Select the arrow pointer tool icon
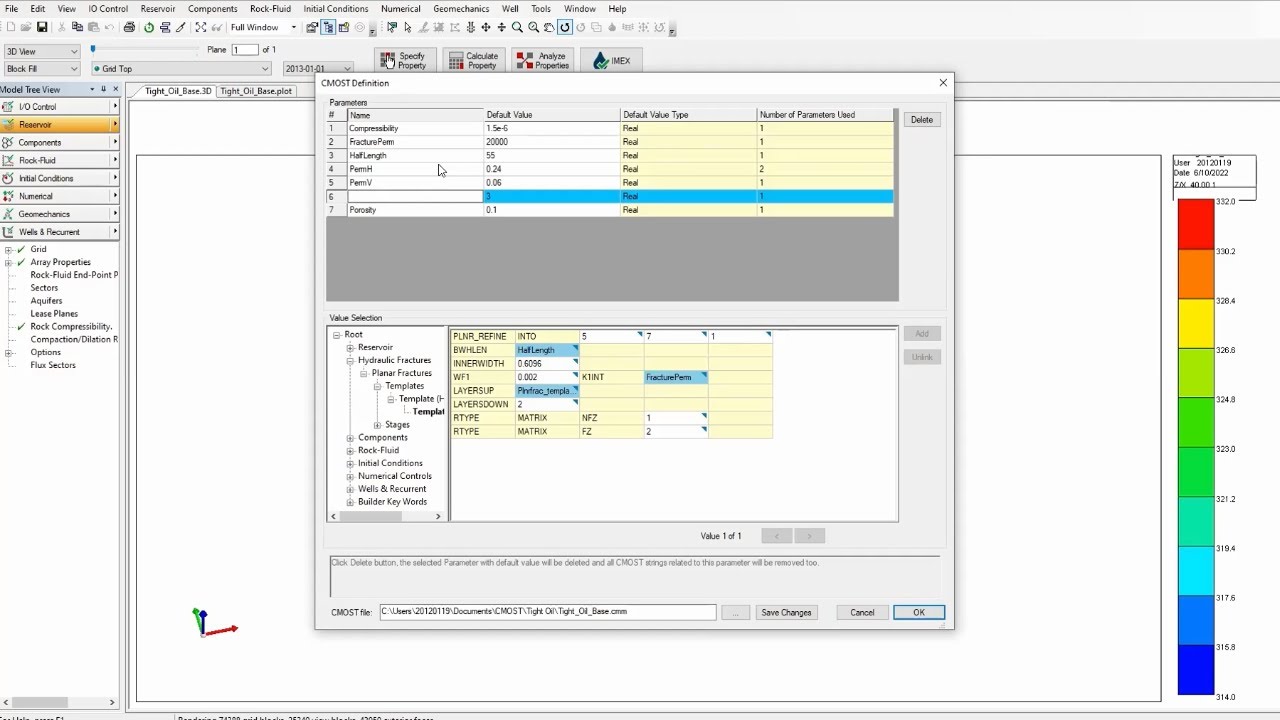 click(408, 27)
